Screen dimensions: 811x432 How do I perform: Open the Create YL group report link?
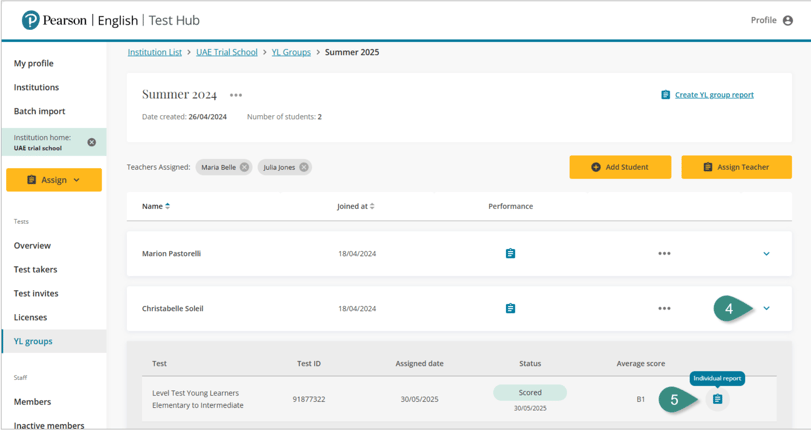[x=713, y=95]
